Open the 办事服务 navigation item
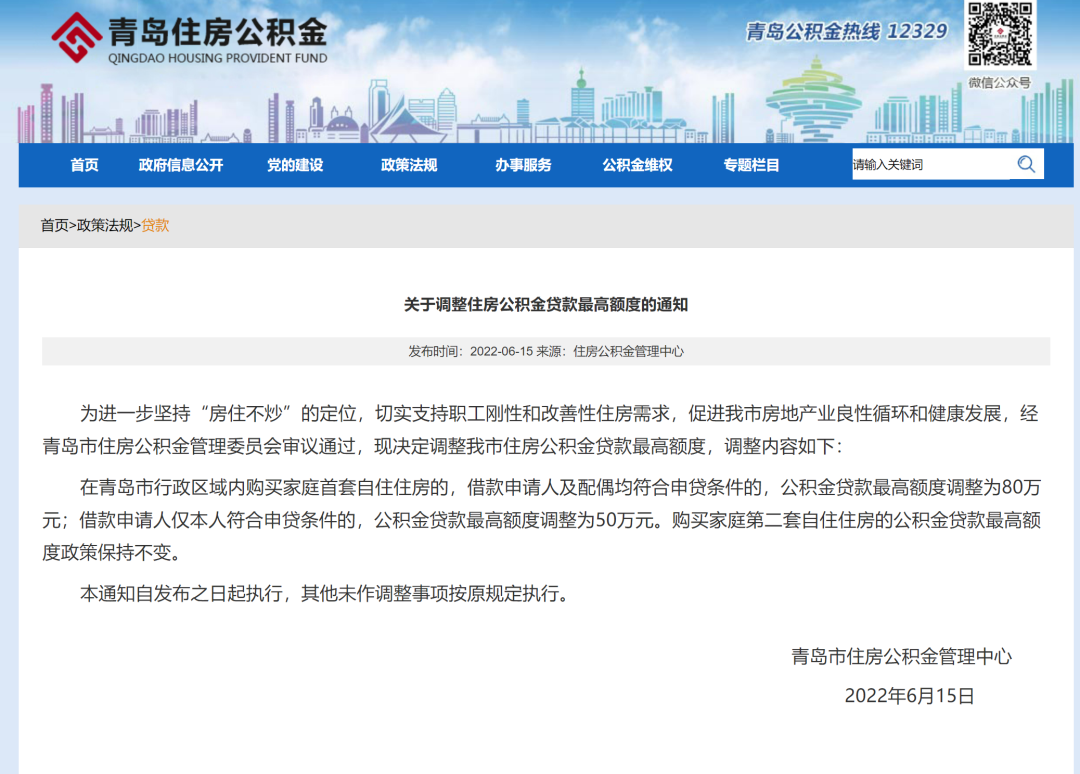1080x774 pixels. coord(523,165)
